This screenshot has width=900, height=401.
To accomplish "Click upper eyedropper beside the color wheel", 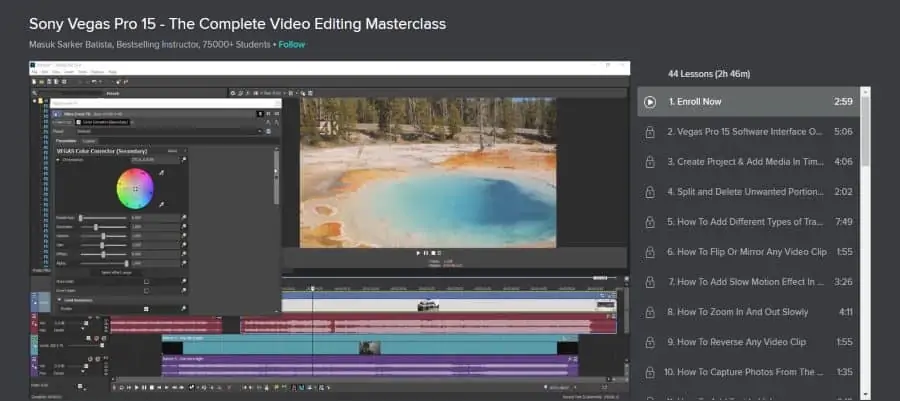I will click(x=162, y=172).
